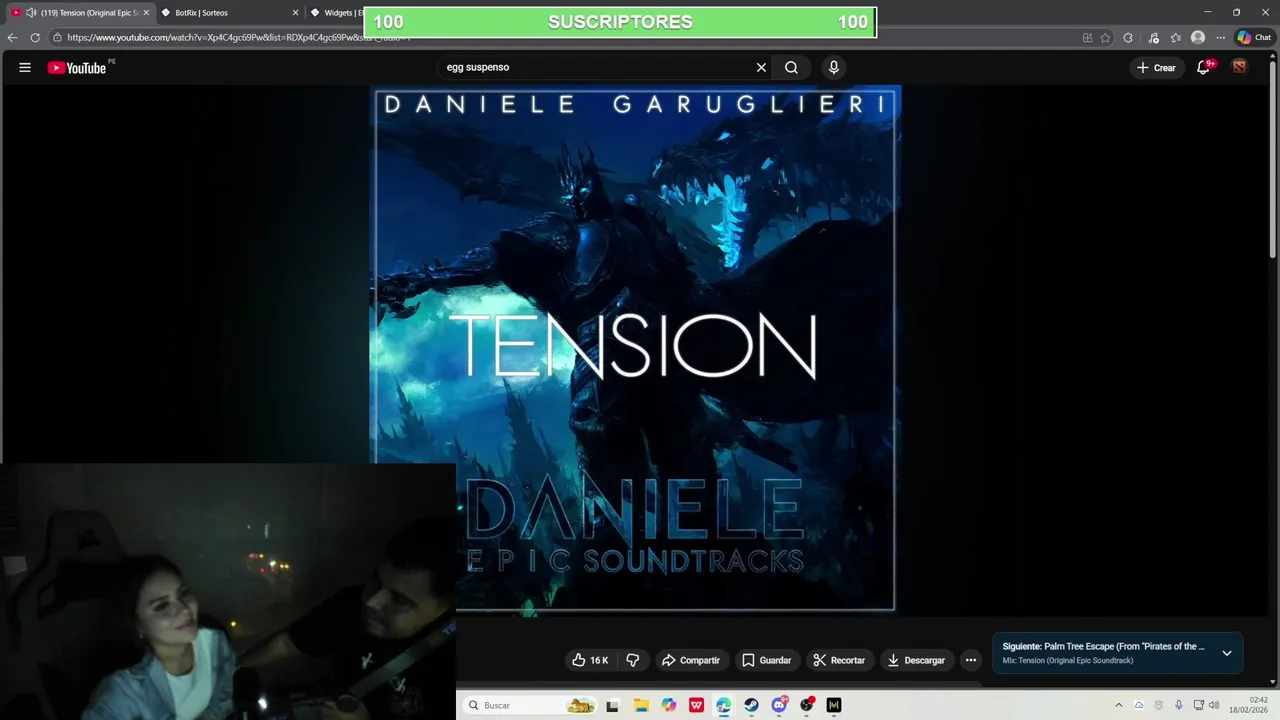Open the browser profile icon

(x=1198, y=37)
